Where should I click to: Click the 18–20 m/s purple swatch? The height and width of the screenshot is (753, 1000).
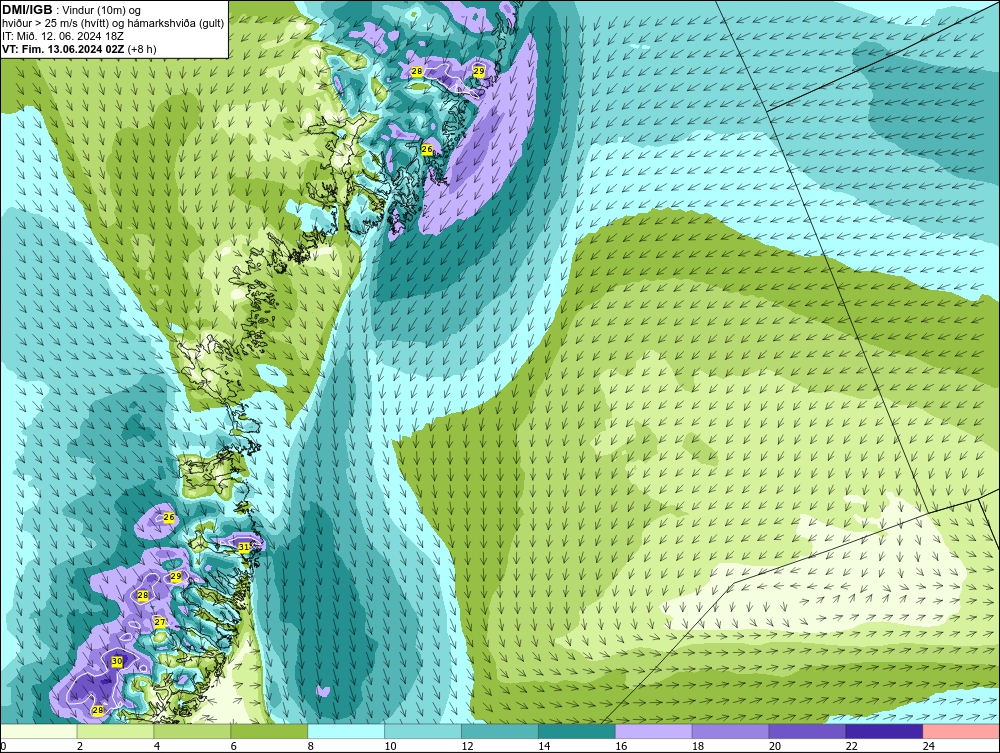730,731
